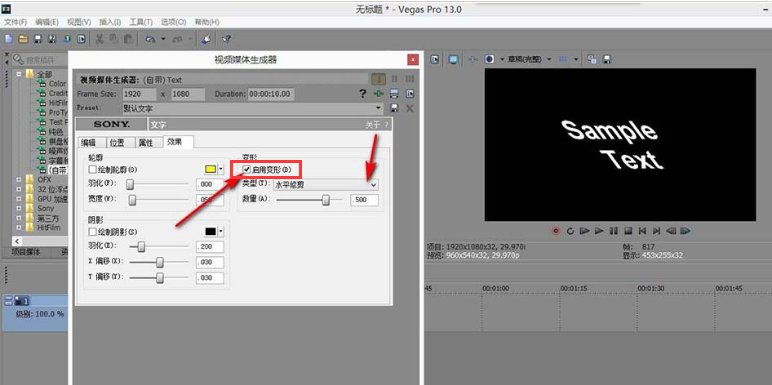
Task: Open the Preset 默认文字 dropdown
Action: click(x=378, y=108)
